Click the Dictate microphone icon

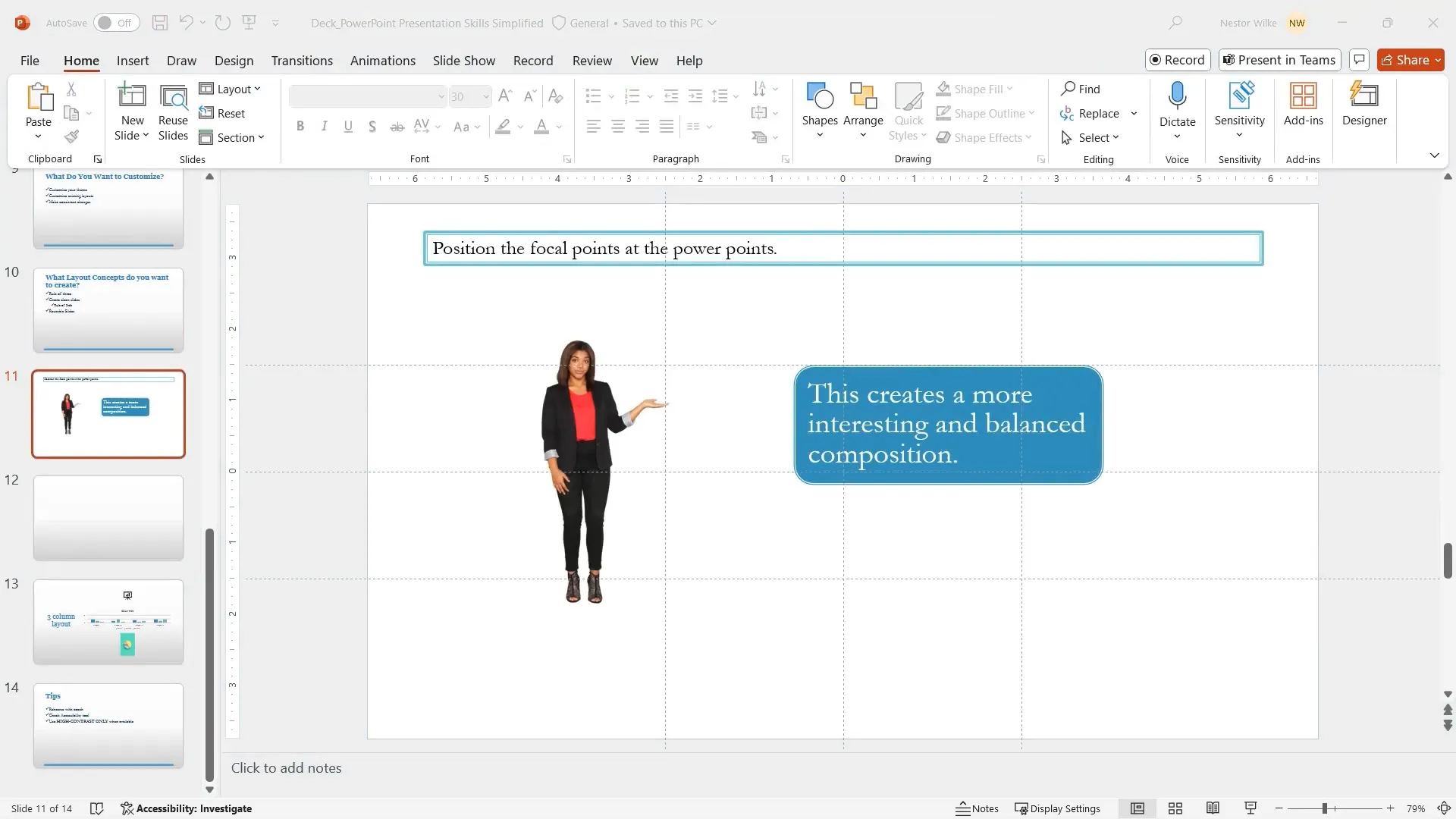1177,96
